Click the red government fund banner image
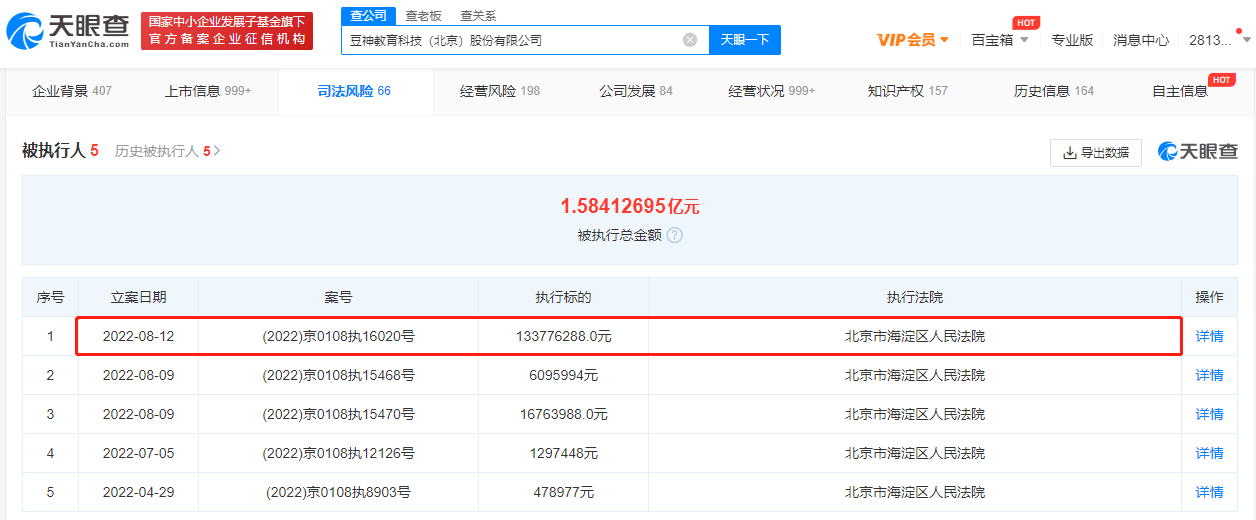This screenshot has width=1256, height=520. (x=227, y=31)
